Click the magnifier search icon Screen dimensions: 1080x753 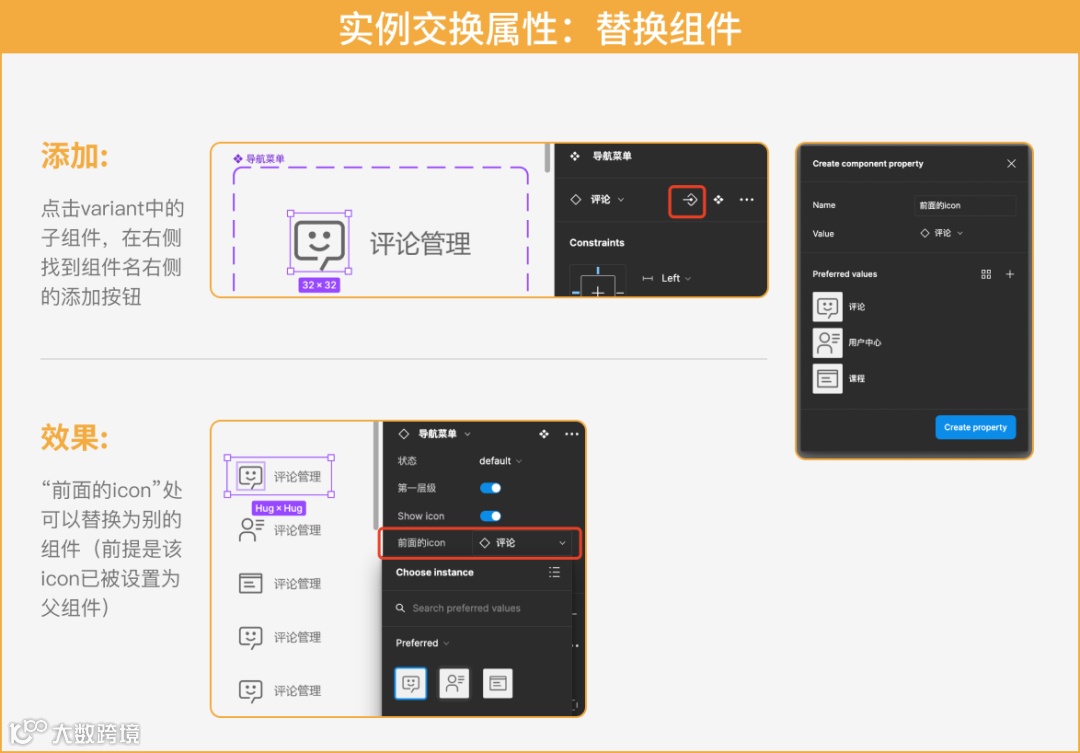(400, 608)
